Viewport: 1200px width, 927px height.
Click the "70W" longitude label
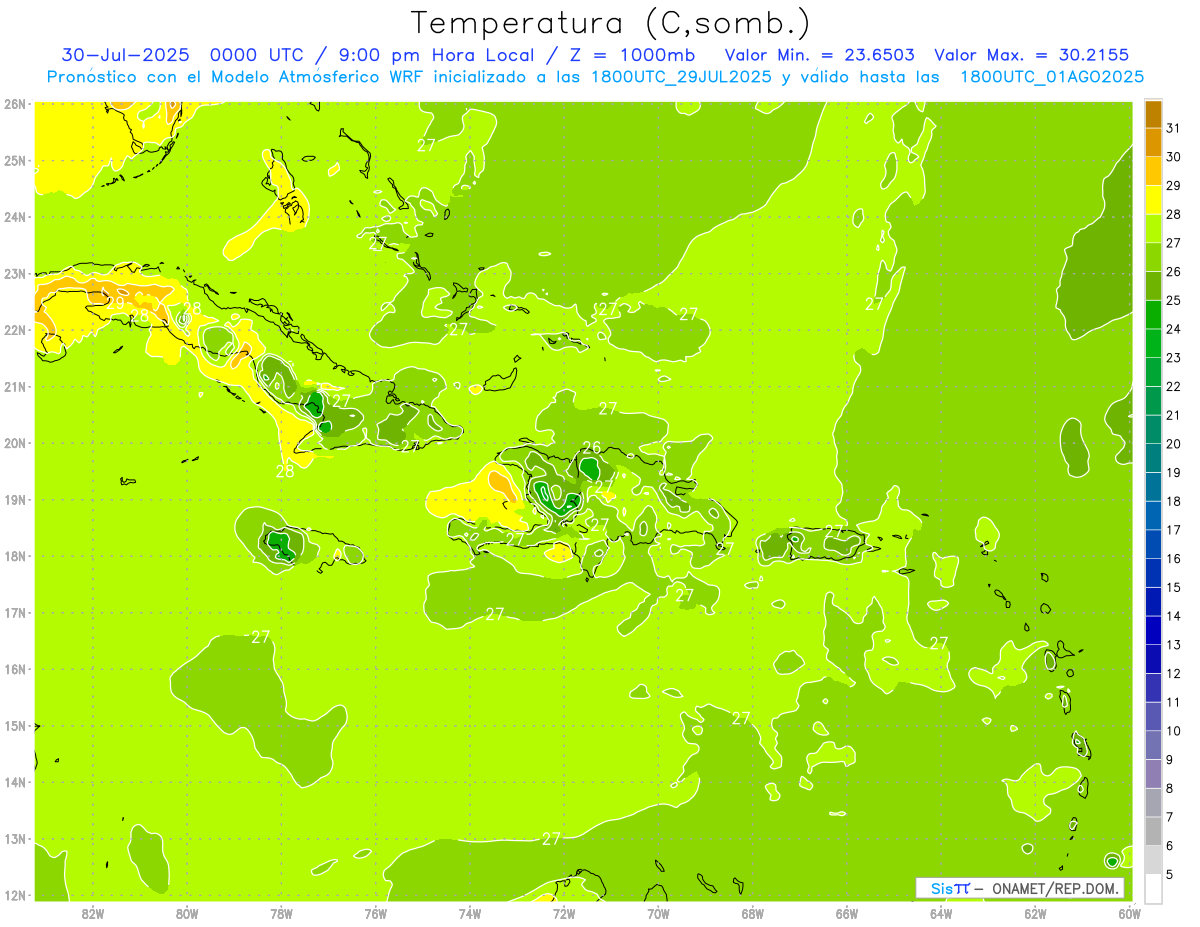pos(658,913)
